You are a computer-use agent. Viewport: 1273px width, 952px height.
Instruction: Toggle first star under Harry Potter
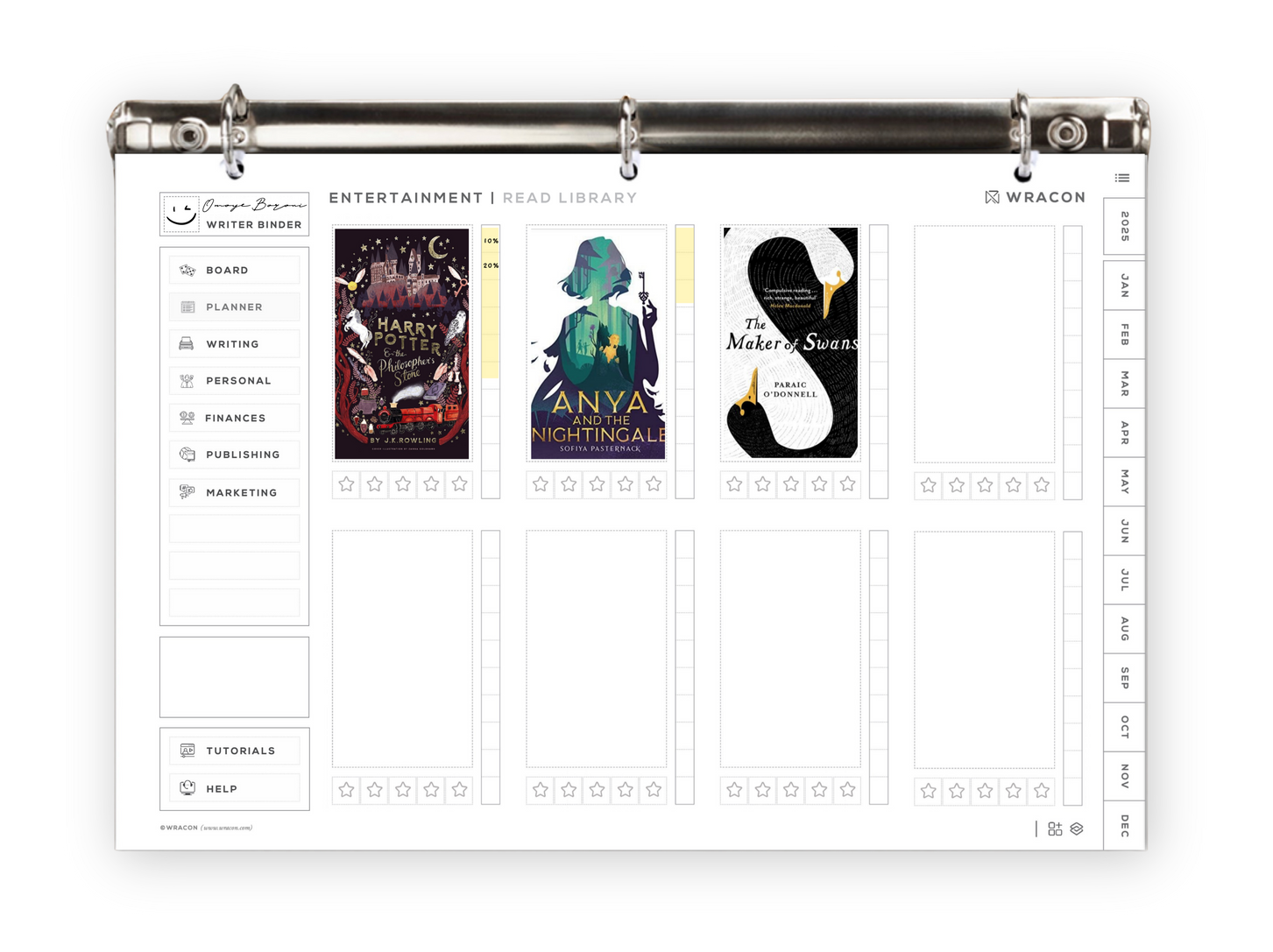coord(347,484)
